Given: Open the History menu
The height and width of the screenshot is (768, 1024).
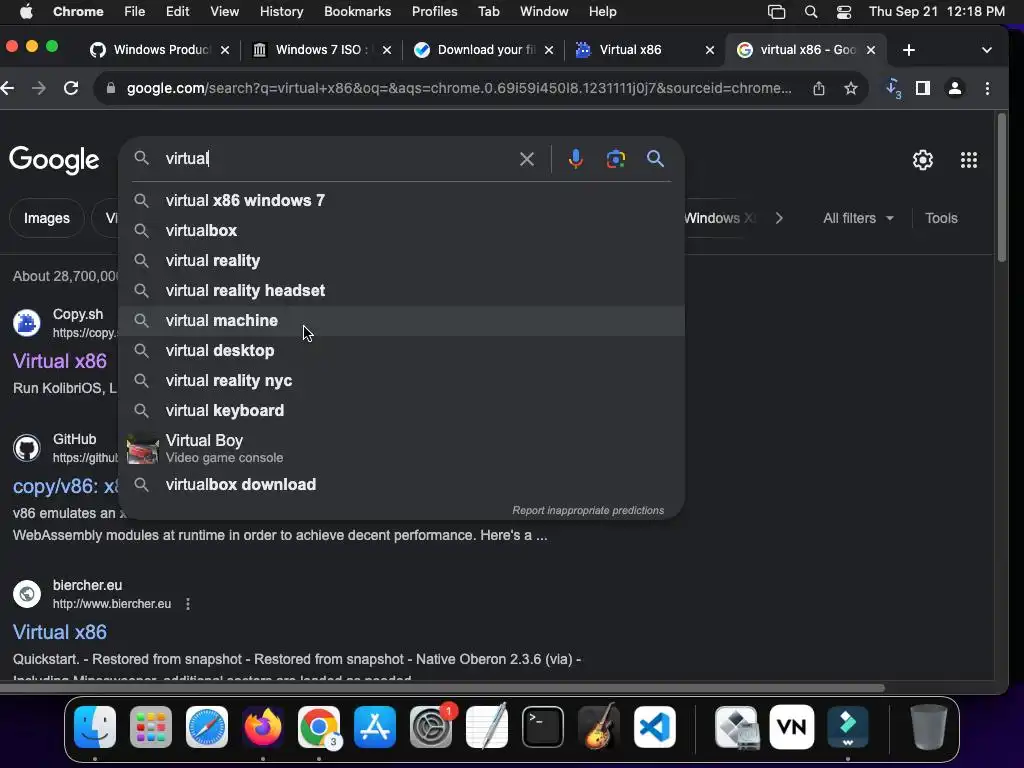Looking at the screenshot, I should pos(281,12).
